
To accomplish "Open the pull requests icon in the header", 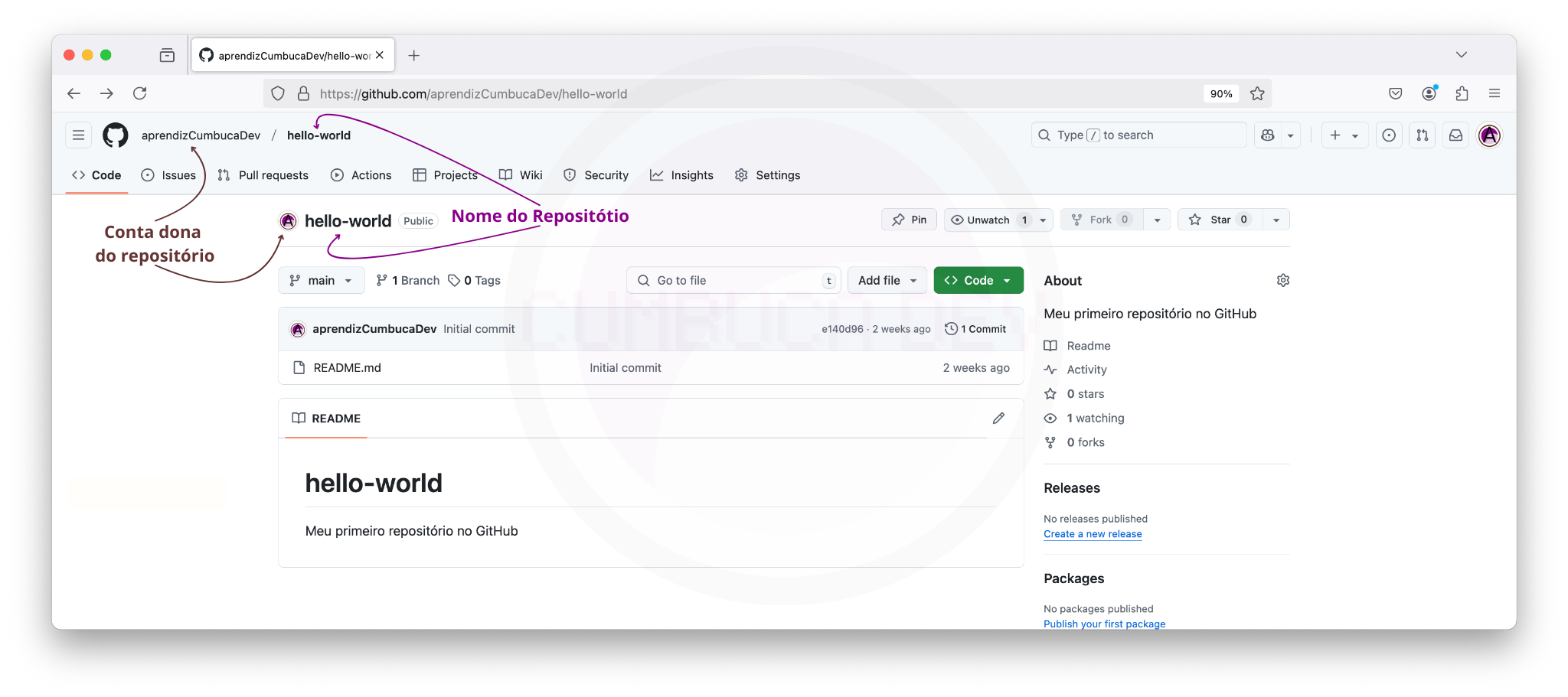I will (x=1422, y=135).
